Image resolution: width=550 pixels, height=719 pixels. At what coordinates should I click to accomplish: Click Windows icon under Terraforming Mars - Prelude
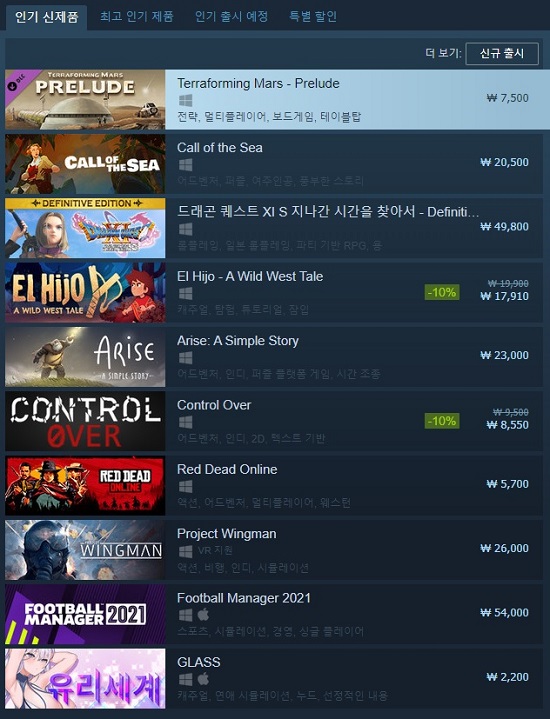coord(185,100)
